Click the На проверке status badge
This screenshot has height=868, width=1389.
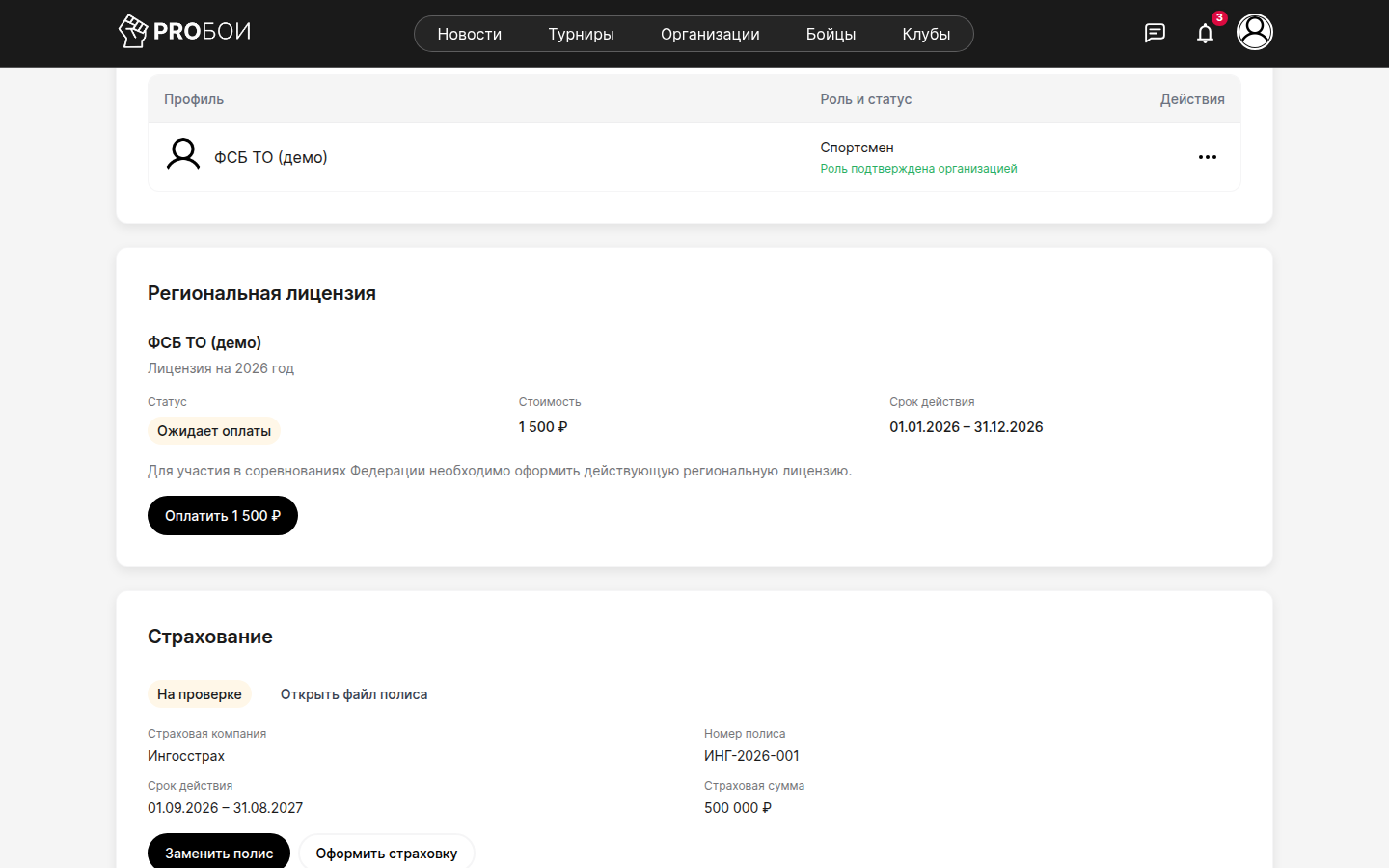click(x=200, y=694)
